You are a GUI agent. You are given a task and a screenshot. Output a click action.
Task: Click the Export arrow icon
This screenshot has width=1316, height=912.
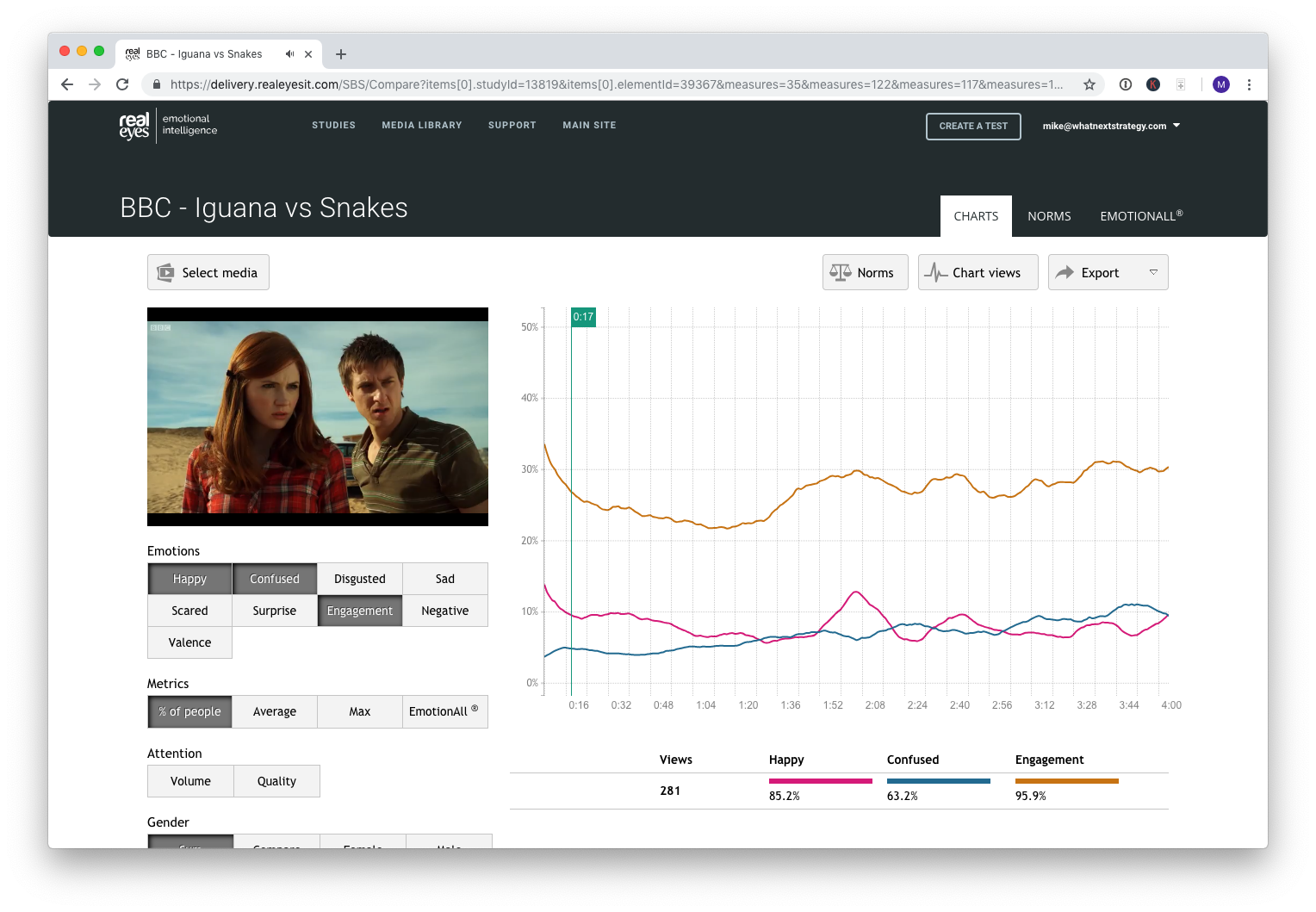1065,272
